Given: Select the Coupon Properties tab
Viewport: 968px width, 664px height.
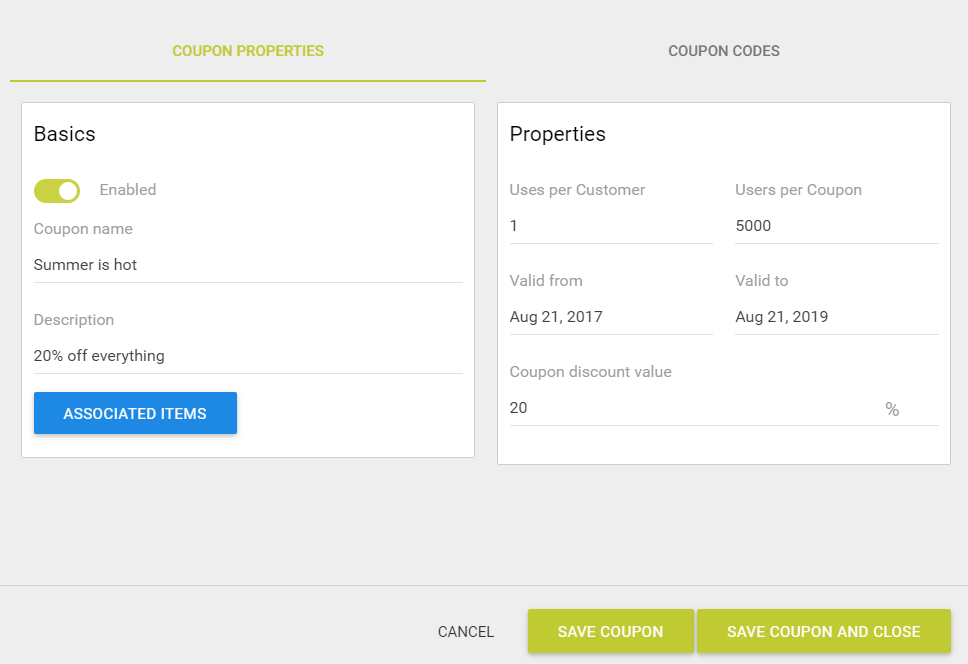Looking at the screenshot, I should [x=248, y=51].
